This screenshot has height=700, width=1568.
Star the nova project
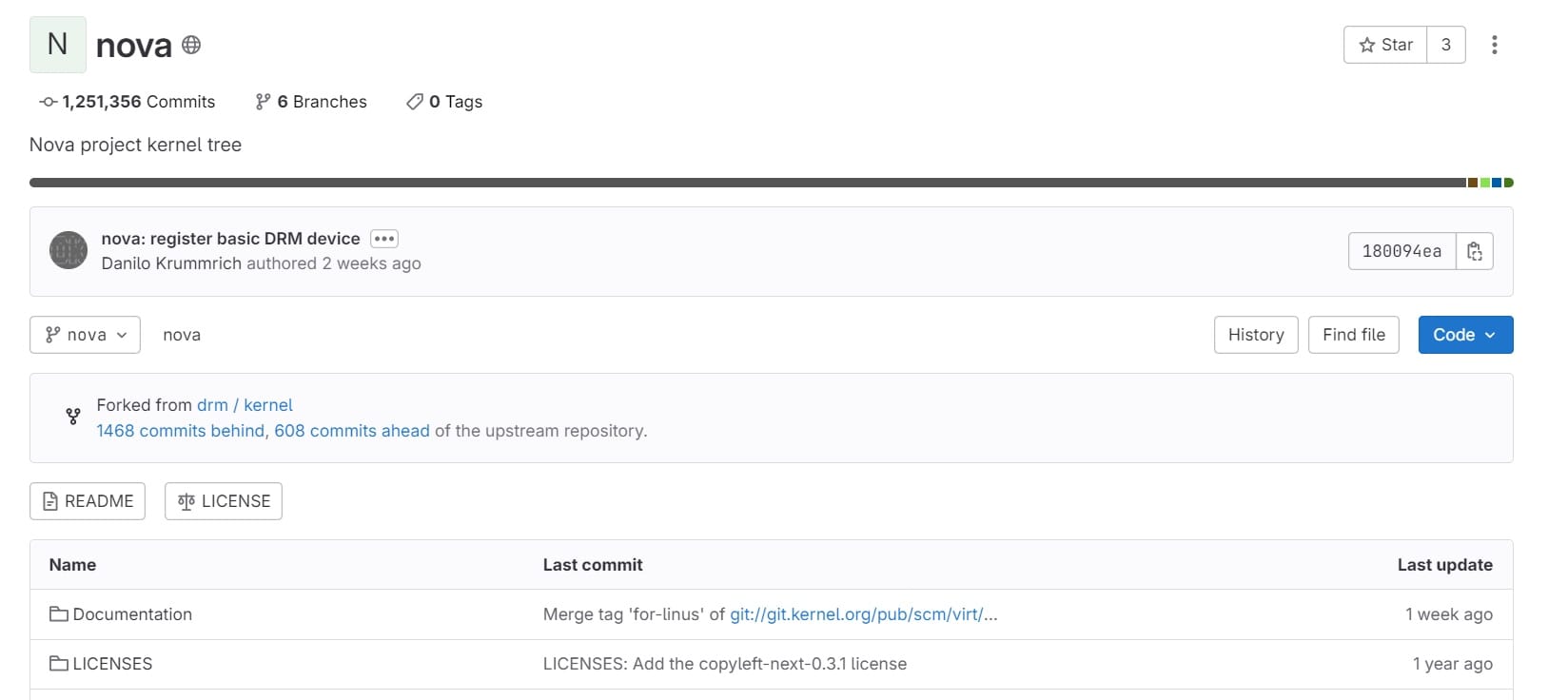(1385, 45)
